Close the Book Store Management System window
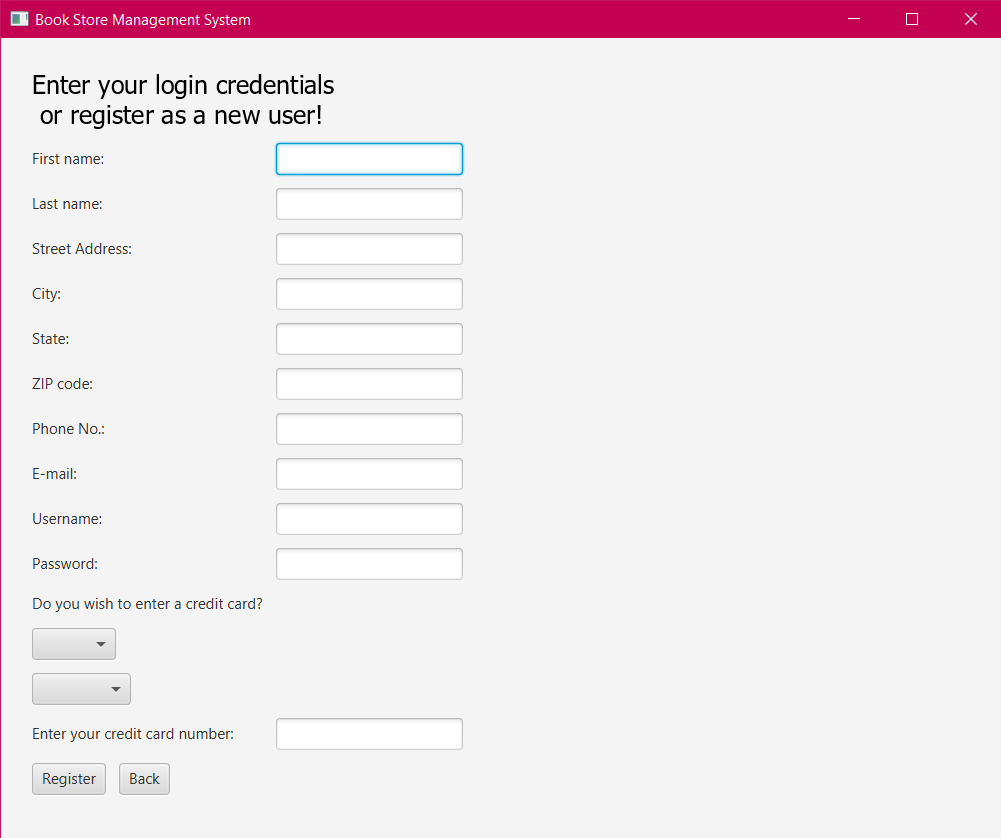1001x838 pixels. point(971,19)
